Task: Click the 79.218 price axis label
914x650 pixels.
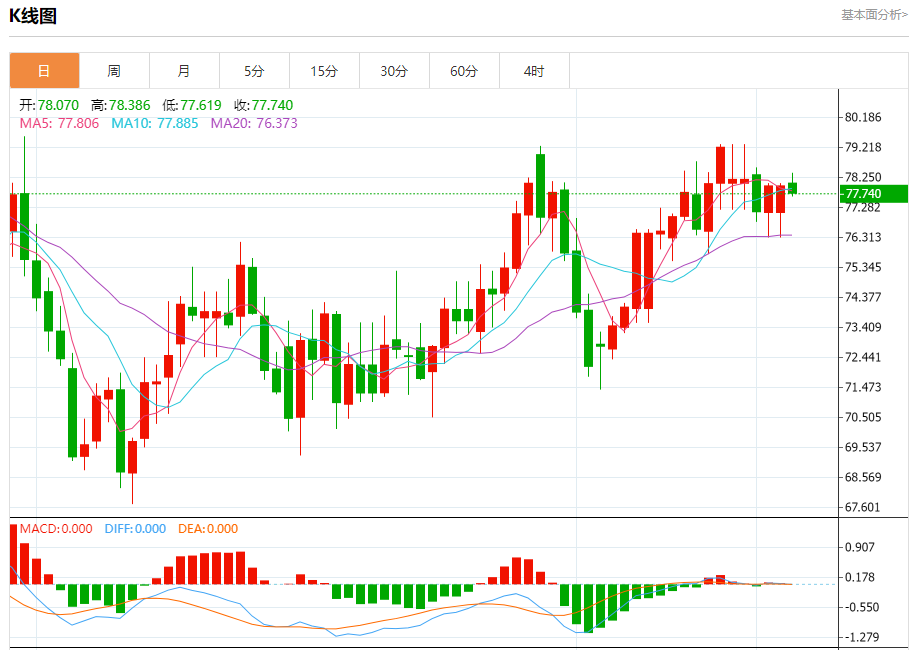Action: (x=863, y=147)
